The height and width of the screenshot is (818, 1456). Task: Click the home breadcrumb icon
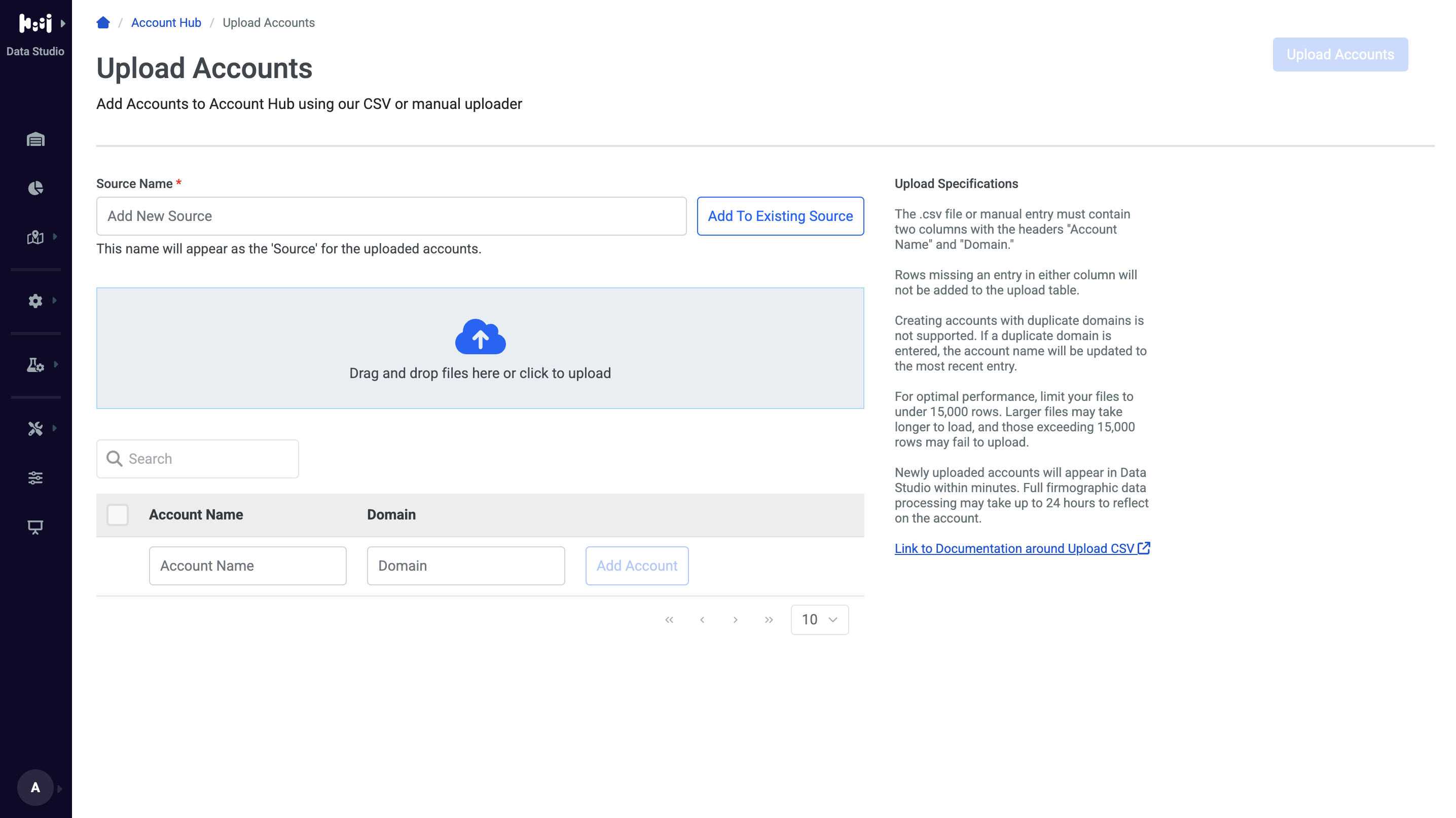point(103,23)
